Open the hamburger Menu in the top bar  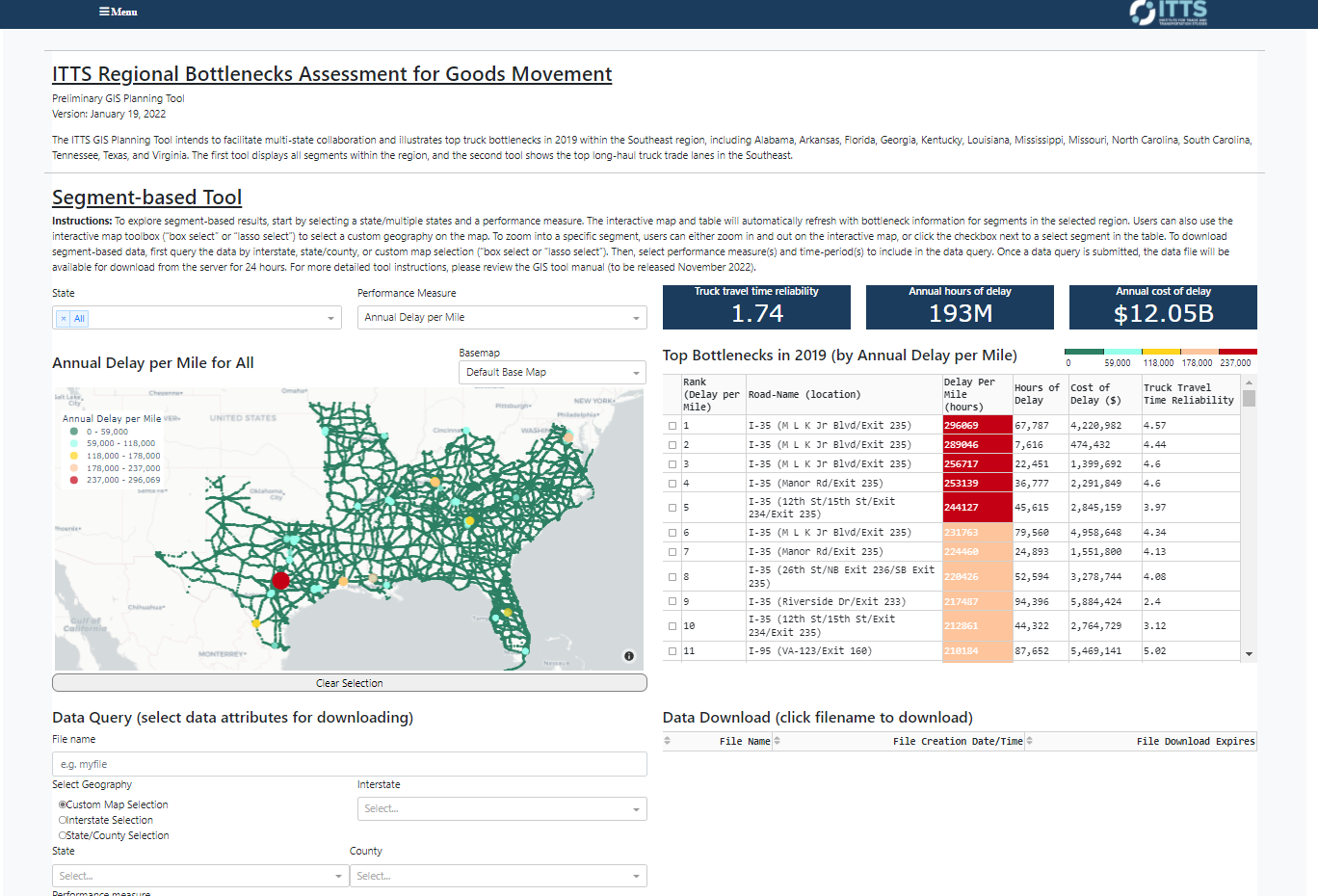[x=118, y=12]
